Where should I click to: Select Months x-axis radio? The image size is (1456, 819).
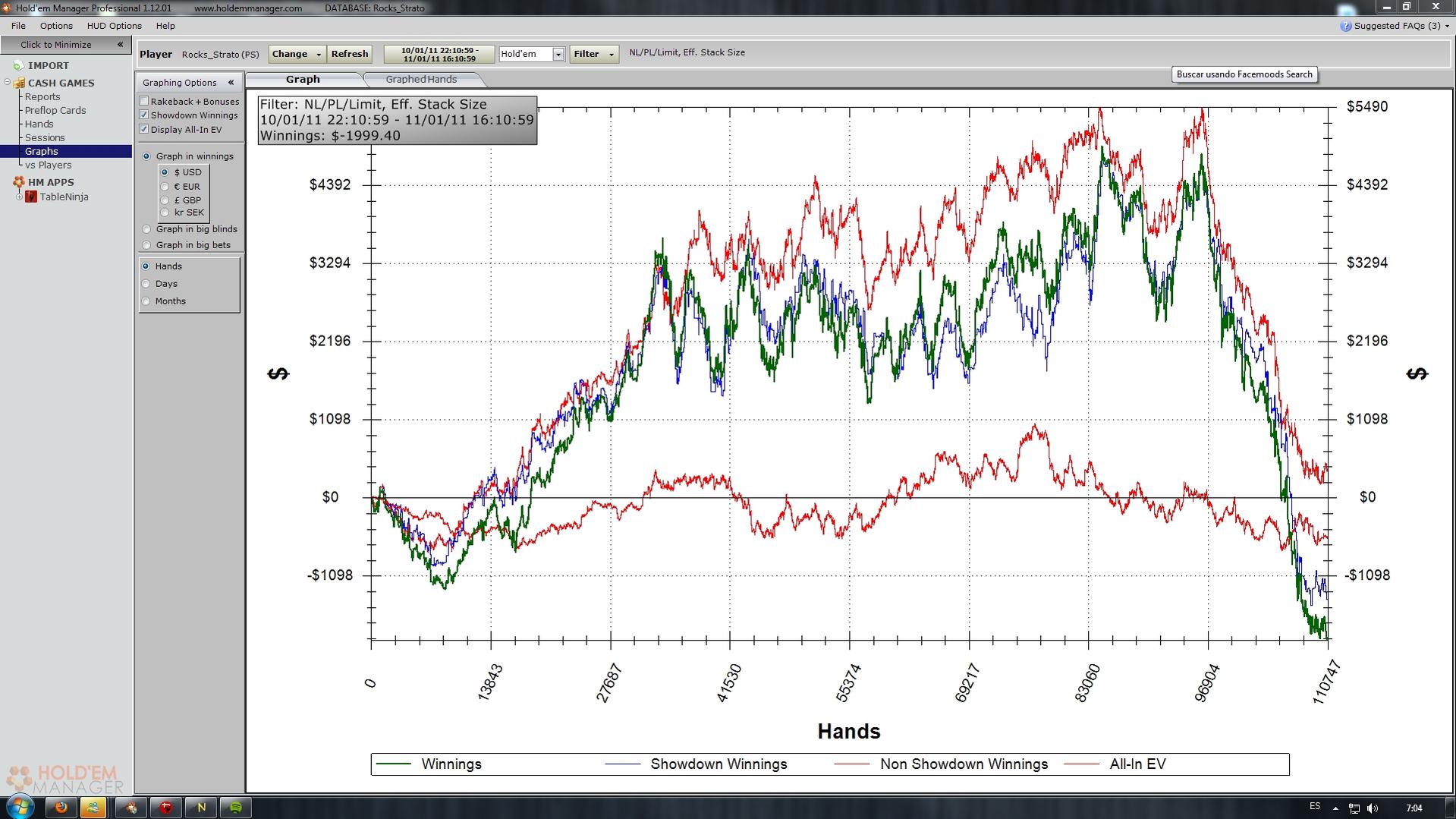tap(146, 301)
